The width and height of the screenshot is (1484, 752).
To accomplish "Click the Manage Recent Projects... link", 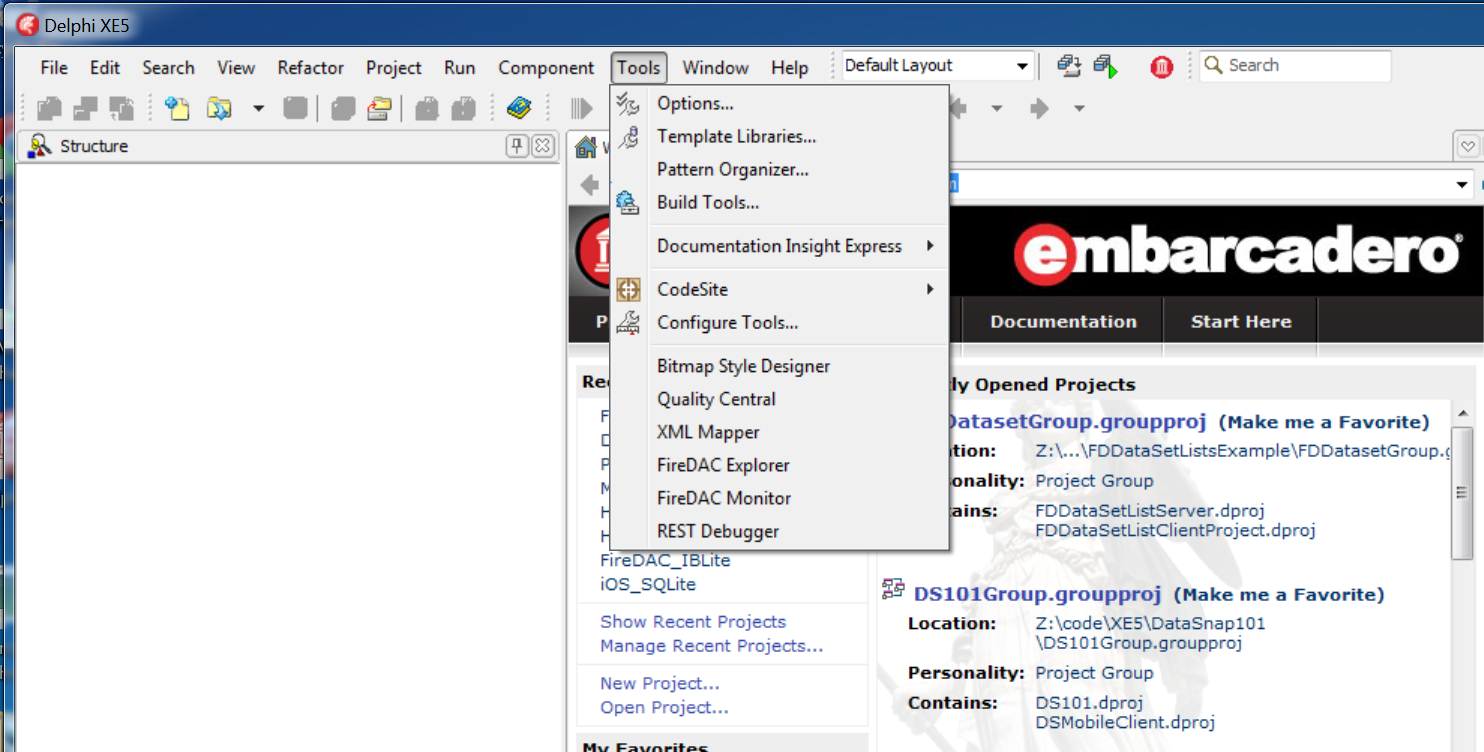I will (x=712, y=646).
